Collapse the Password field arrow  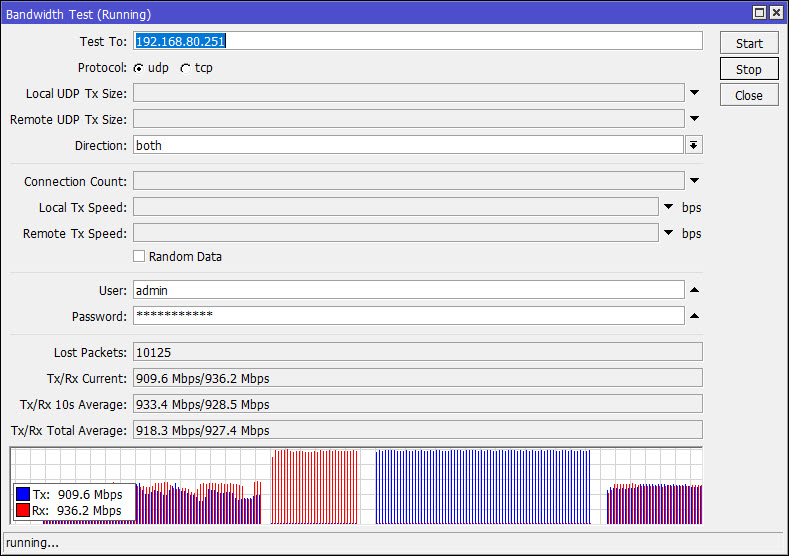(694, 316)
